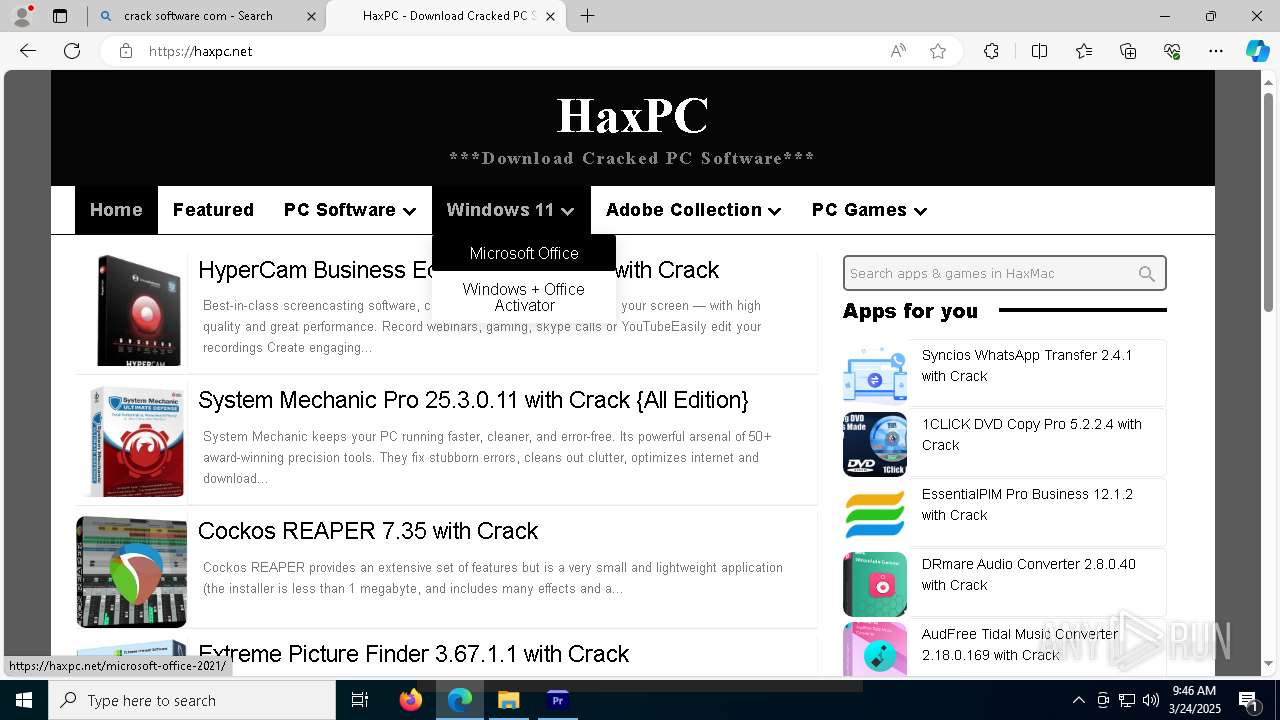The image size is (1280, 720).
Task: Open the tab actions menu icon
Action: 60,16
